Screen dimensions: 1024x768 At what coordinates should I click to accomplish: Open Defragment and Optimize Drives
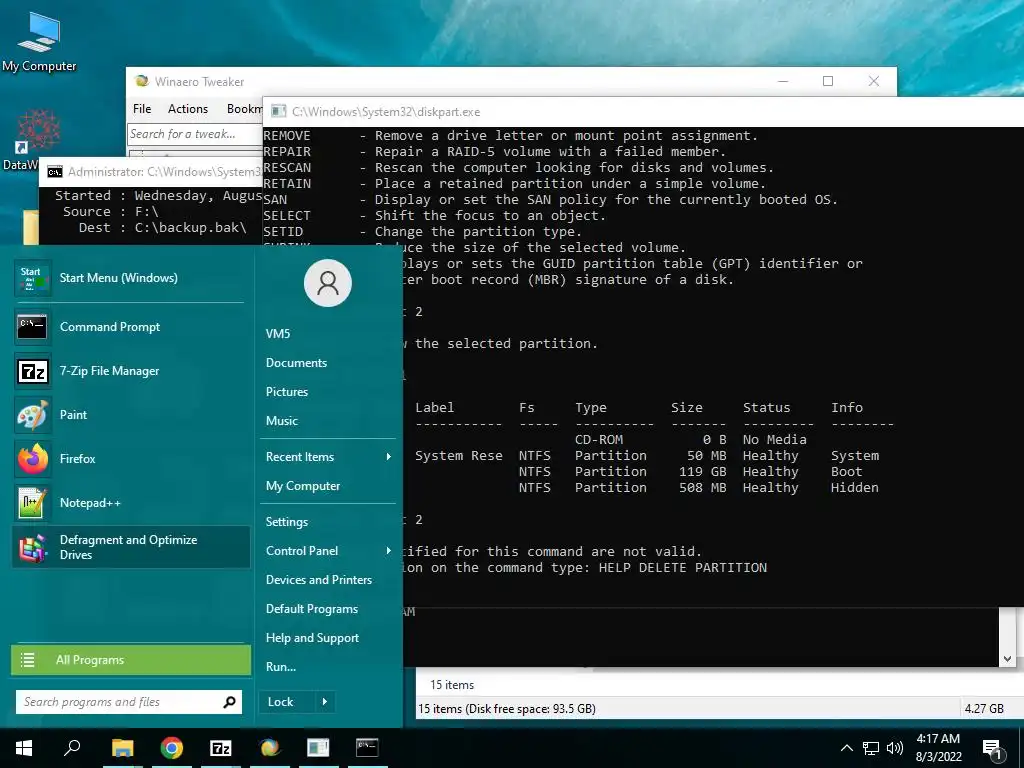click(x=130, y=547)
